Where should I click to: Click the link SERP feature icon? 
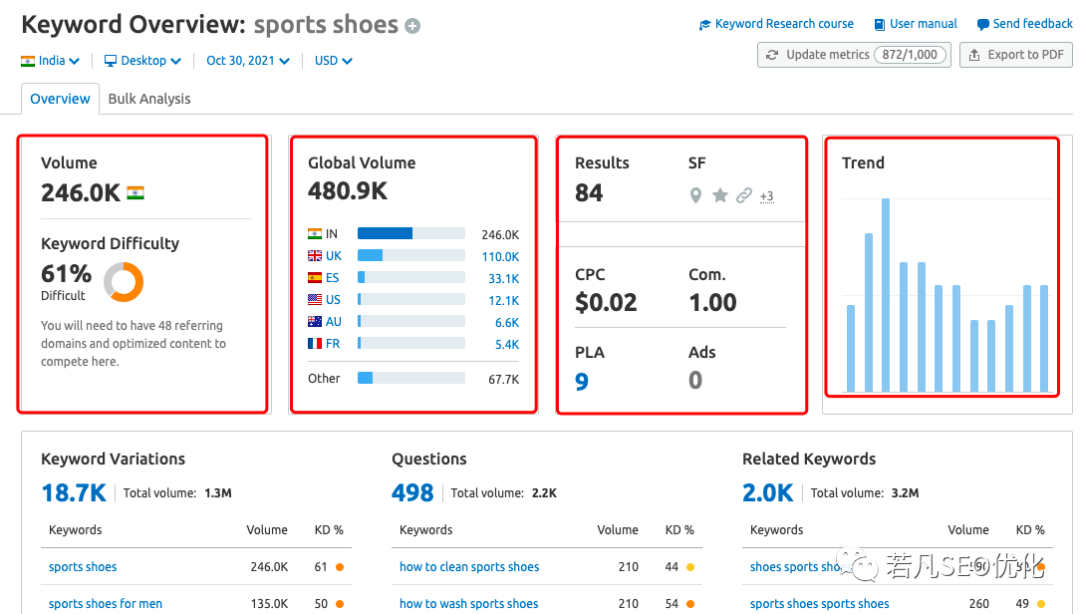(x=744, y=196)
